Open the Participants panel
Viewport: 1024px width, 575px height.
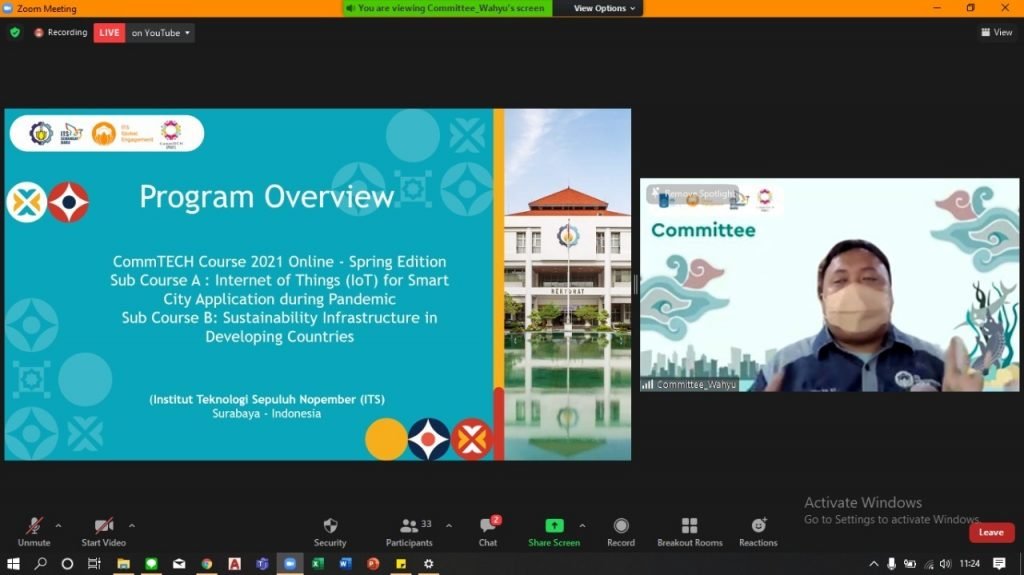point(409,532)
